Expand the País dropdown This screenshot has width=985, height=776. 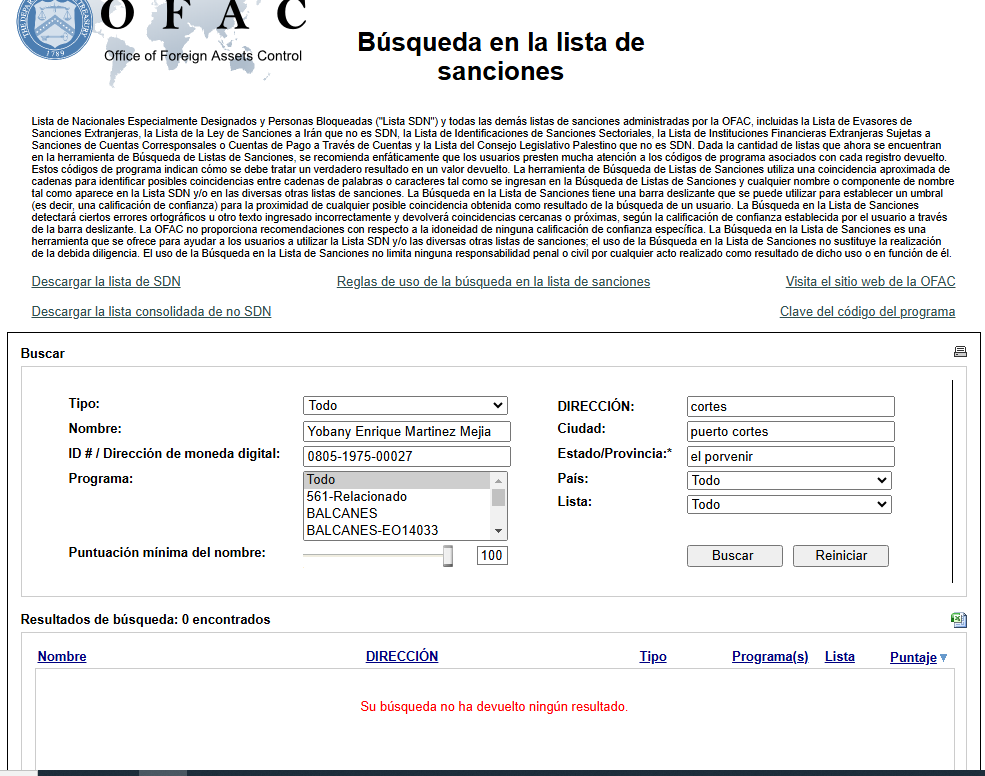click(x=789, y=481)
